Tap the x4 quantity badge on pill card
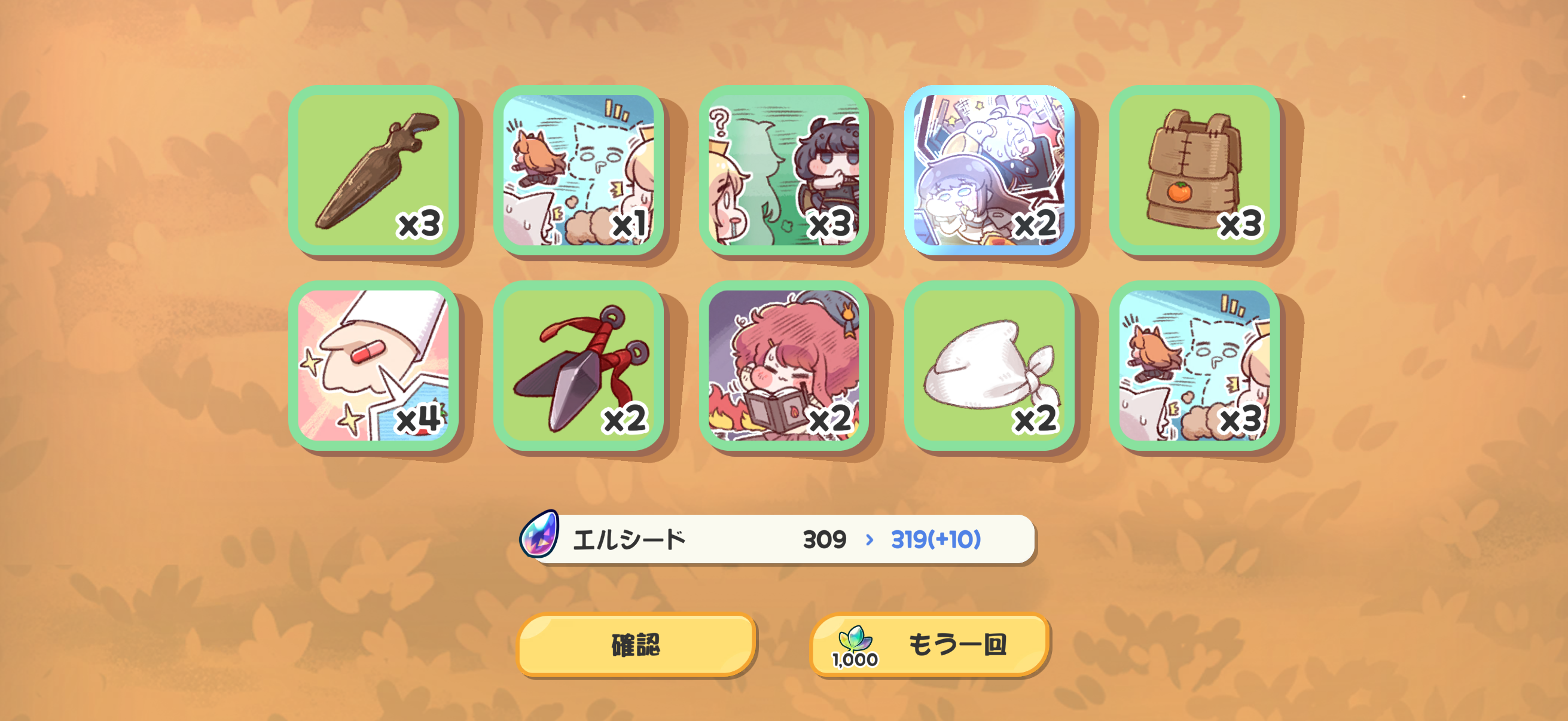 point(419,418)
